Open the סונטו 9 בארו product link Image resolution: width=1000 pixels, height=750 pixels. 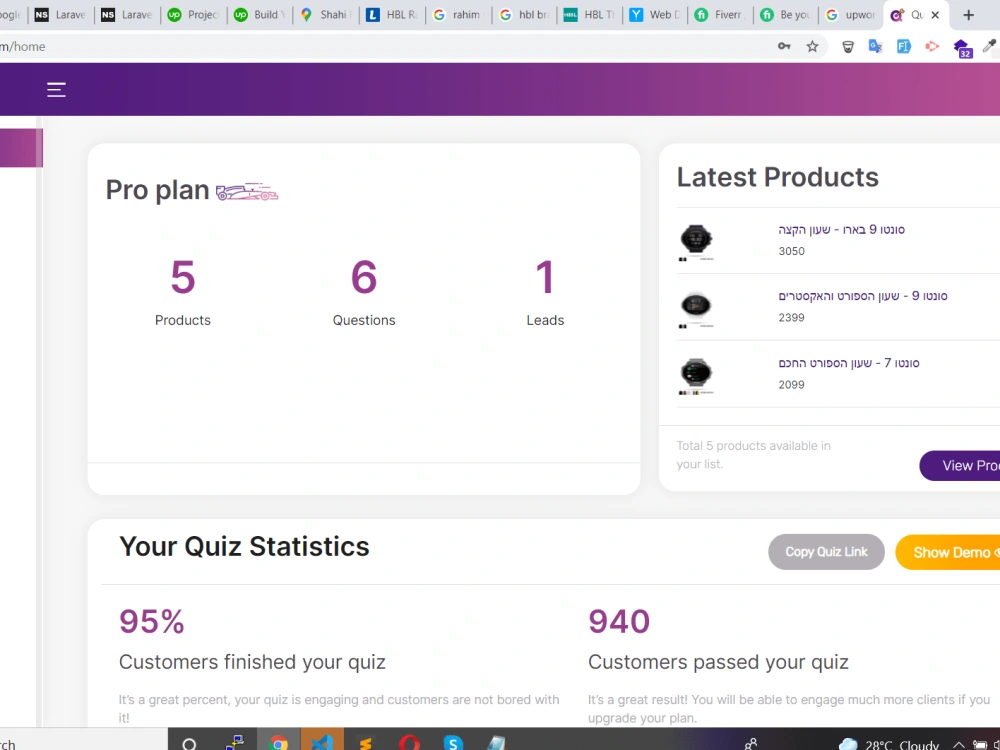(841, 230)
